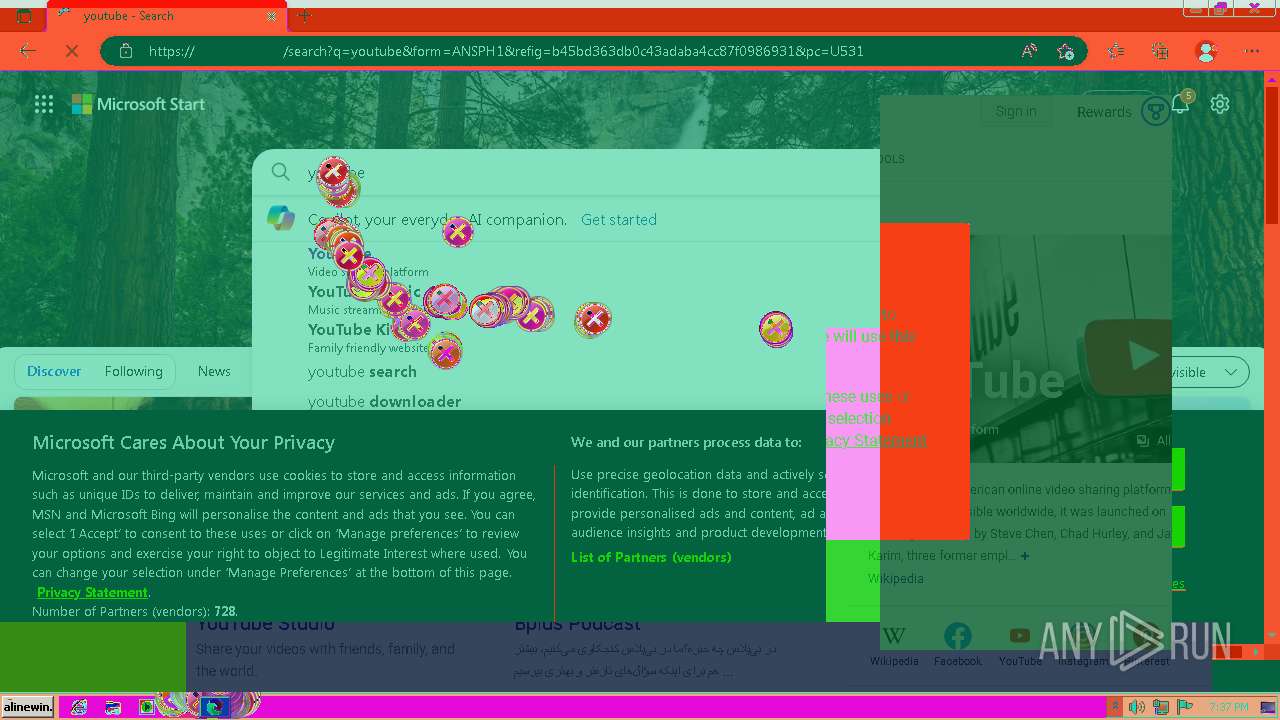Screen dimensions: 1280x720
Task: Open a new browser tab
Action: tap(305, 16)
